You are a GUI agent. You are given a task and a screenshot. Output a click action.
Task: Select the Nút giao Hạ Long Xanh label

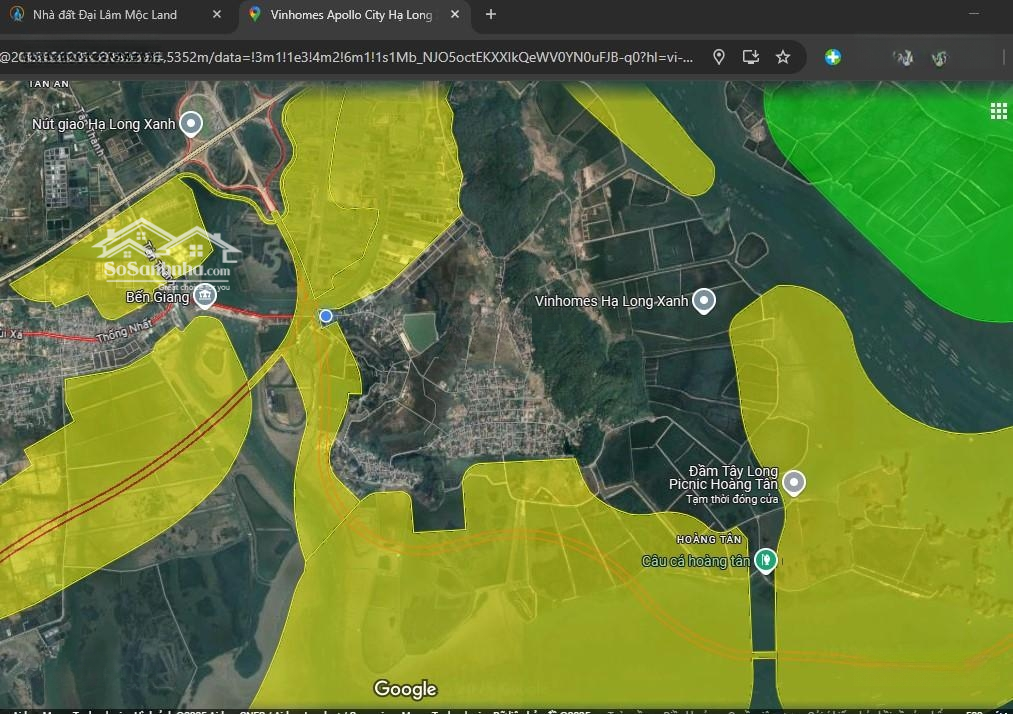[104, 124]
